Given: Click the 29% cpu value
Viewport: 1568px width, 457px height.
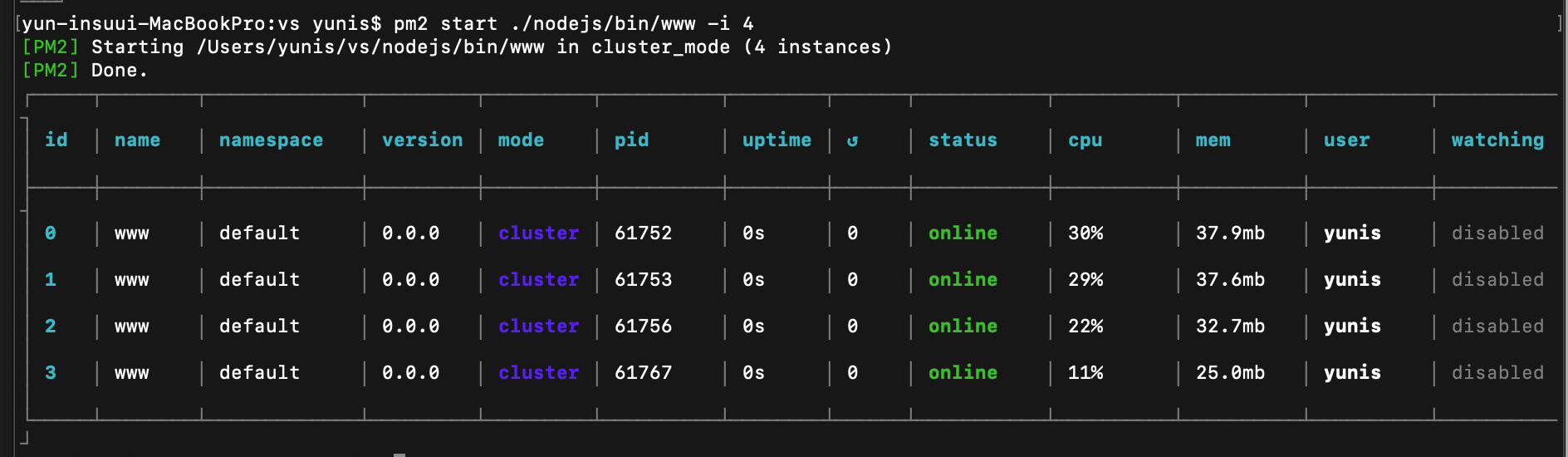Looking at the screenshot, I should tap(1085, 279).
